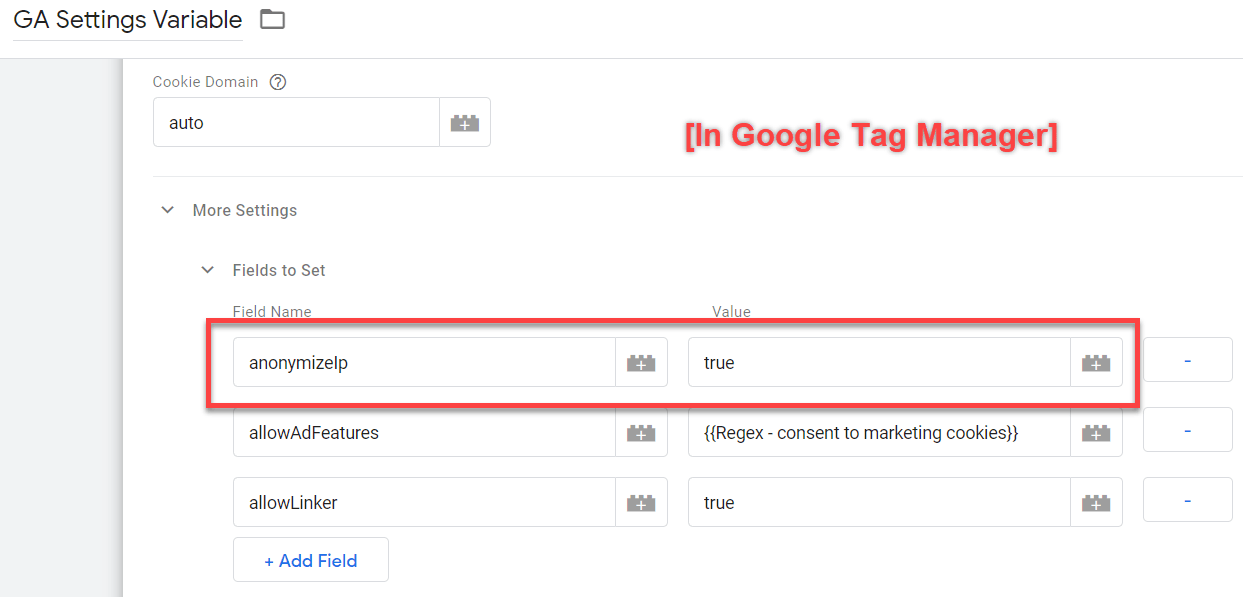Click the variable picker beside the anonymizeIp value
Viewport: 1243px width, 597px height.
[x=1096, y=363]
